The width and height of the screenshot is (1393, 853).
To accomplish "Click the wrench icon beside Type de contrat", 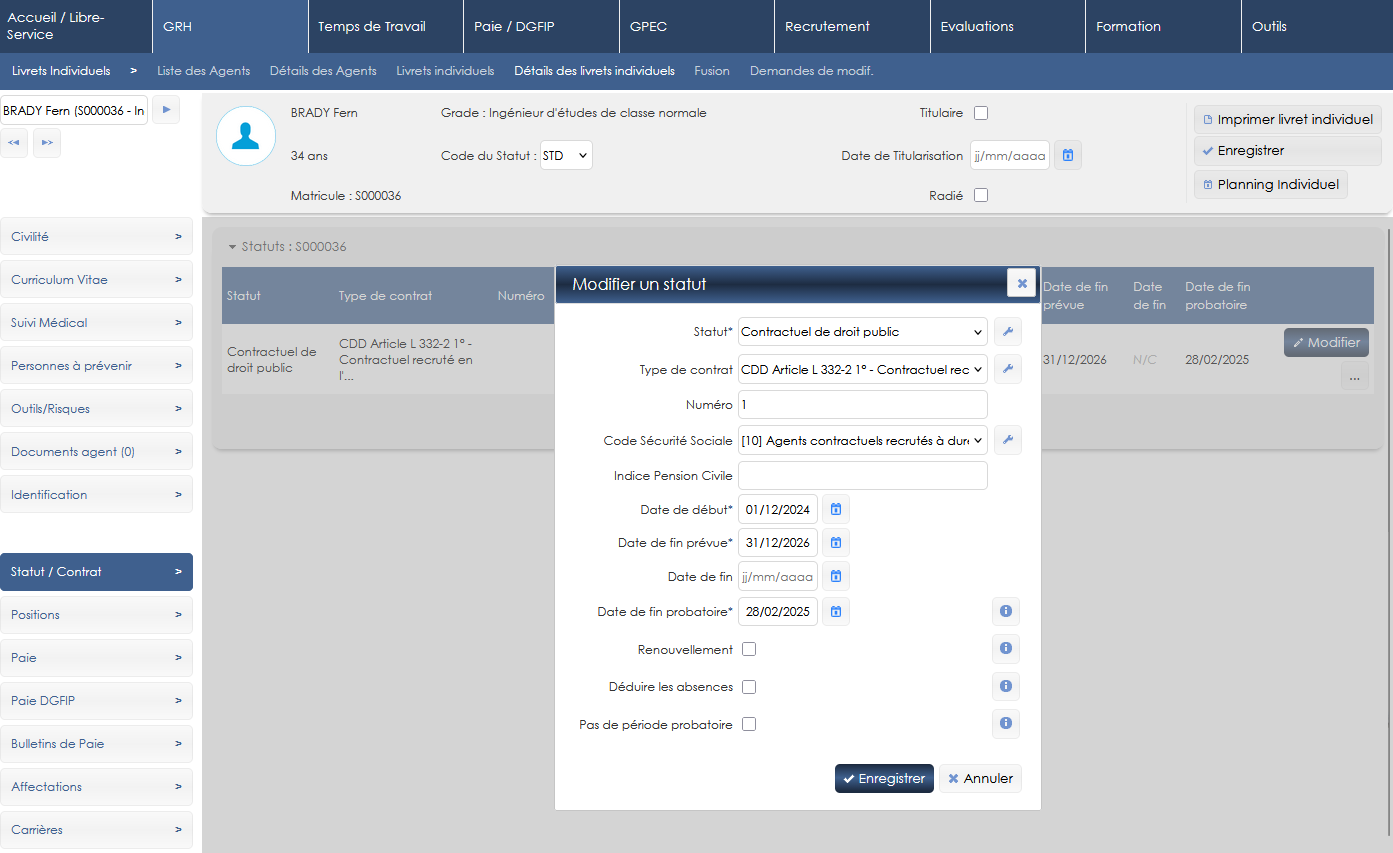I will click(x=1008, y=370).
